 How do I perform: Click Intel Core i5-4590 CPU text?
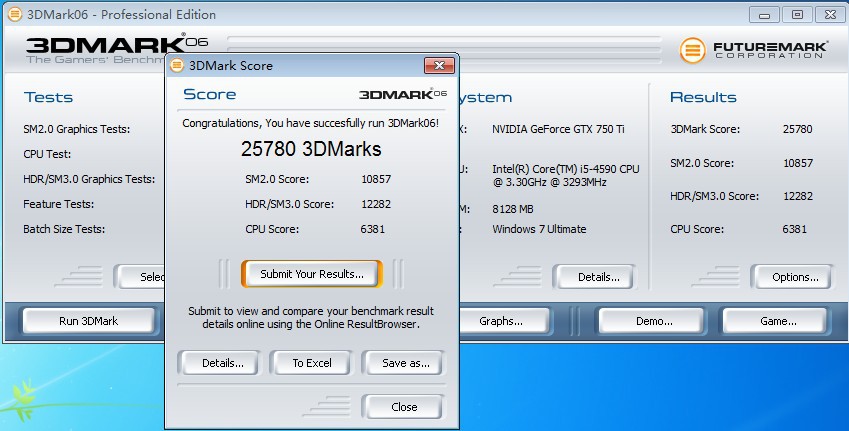(x=566, y=175)
